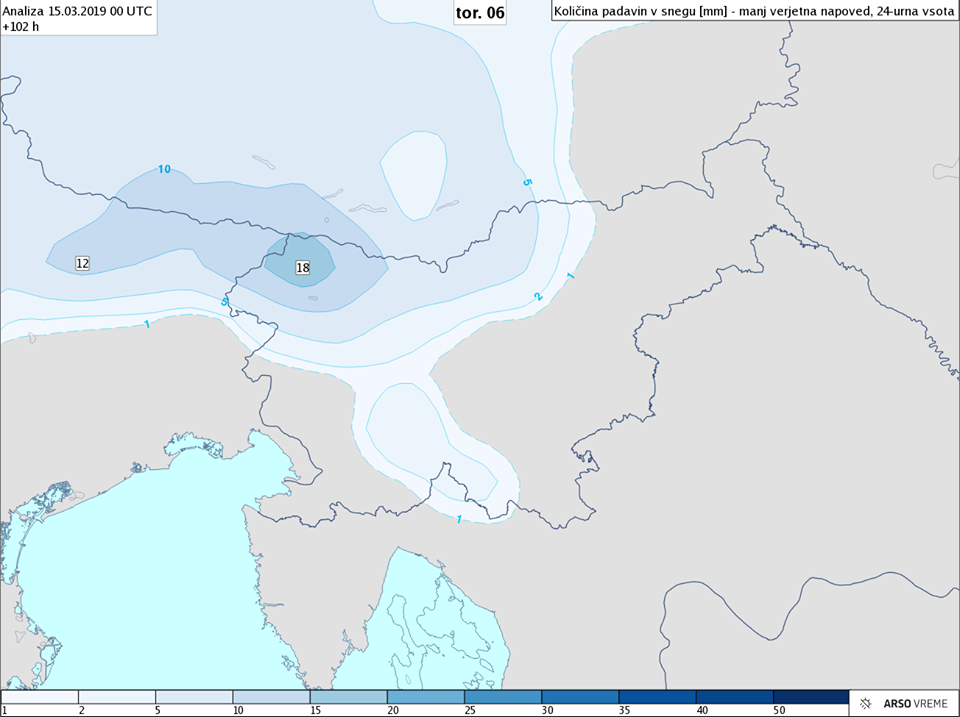Select the 15–20 mm legend color swatch

[x=348, y=696]
